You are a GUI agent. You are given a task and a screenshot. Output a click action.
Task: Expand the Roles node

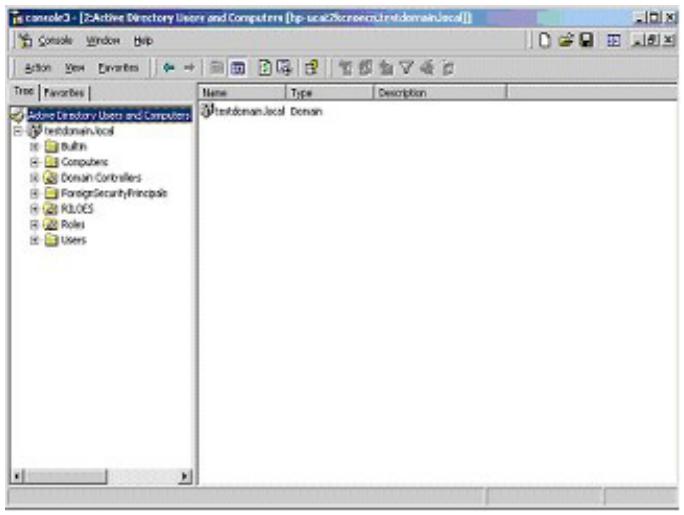(34, 225)
